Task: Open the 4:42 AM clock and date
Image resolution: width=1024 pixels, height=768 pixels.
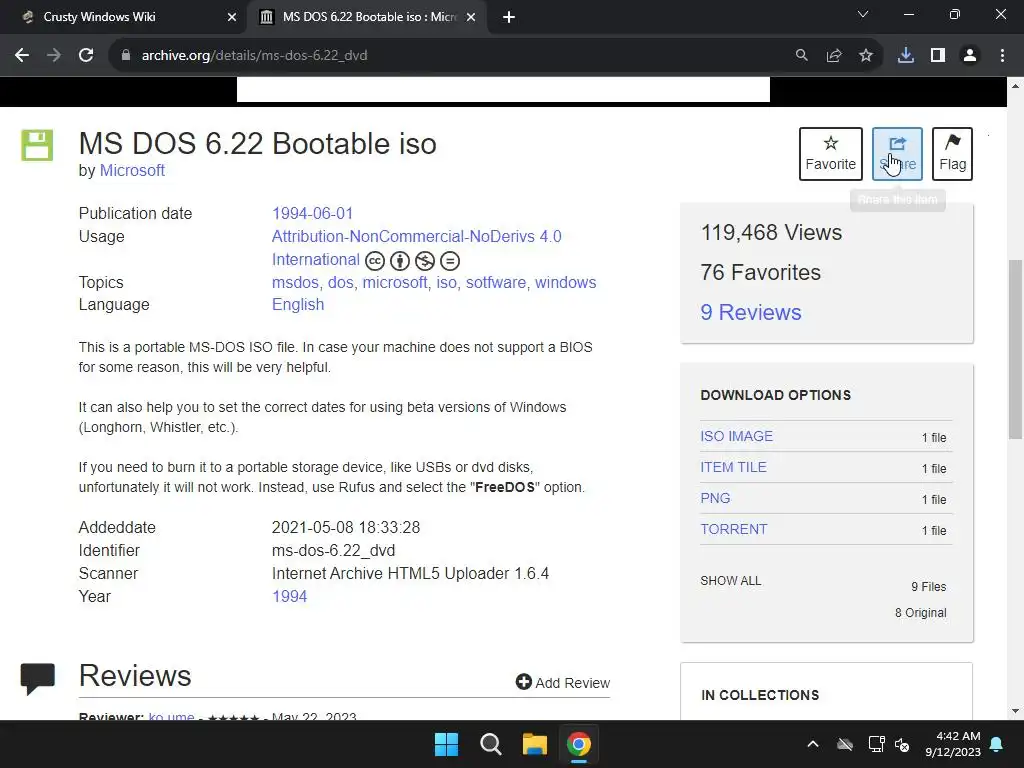Action: coord(953,744)
